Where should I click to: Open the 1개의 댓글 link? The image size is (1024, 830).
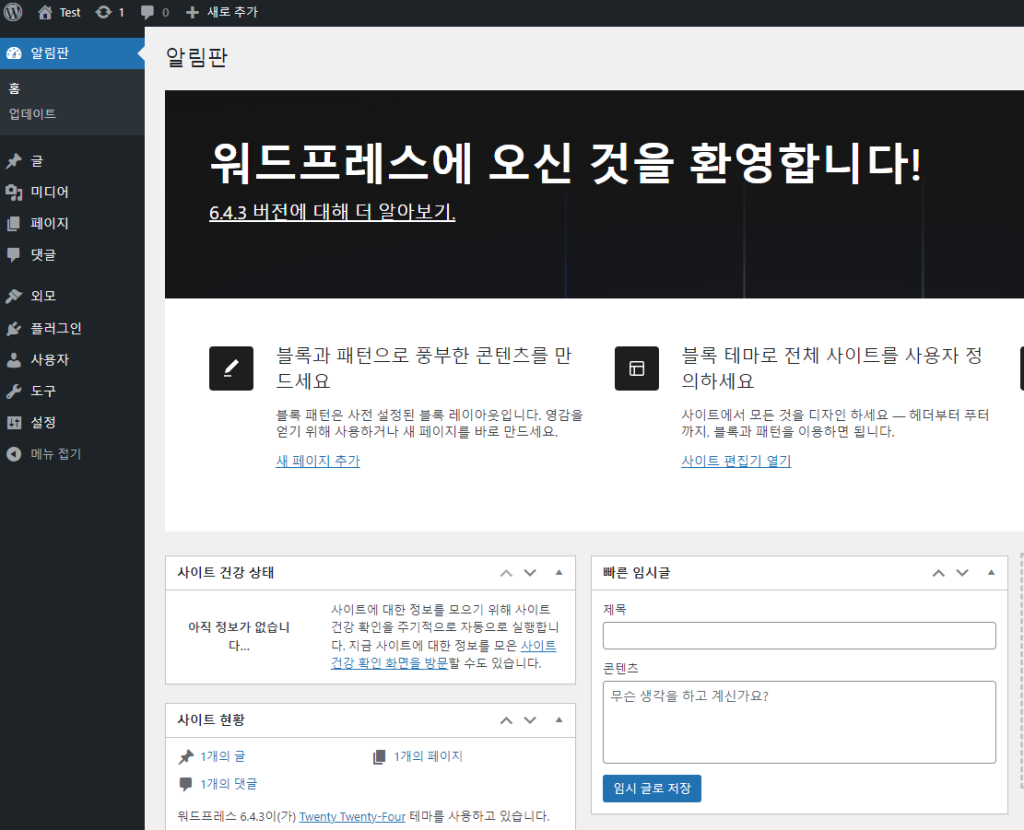pos(229,784)
